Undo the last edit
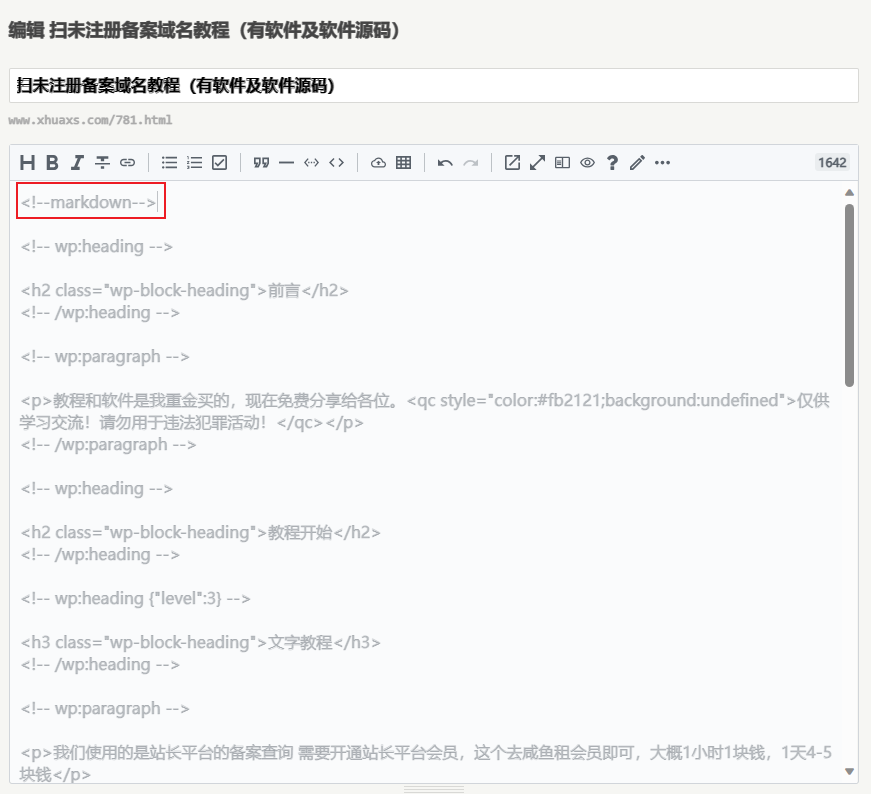This screenshot has width=871, height=794. coord(445,162)
